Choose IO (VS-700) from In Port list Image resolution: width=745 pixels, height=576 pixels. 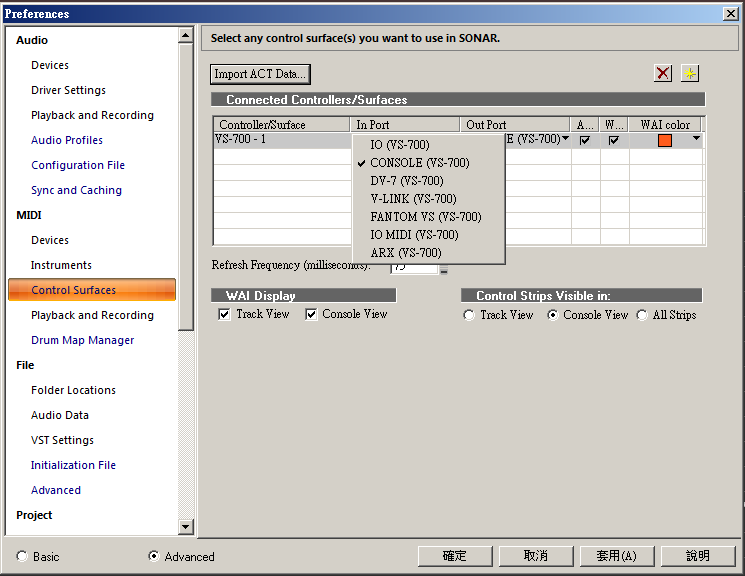[x=399, y=145]
